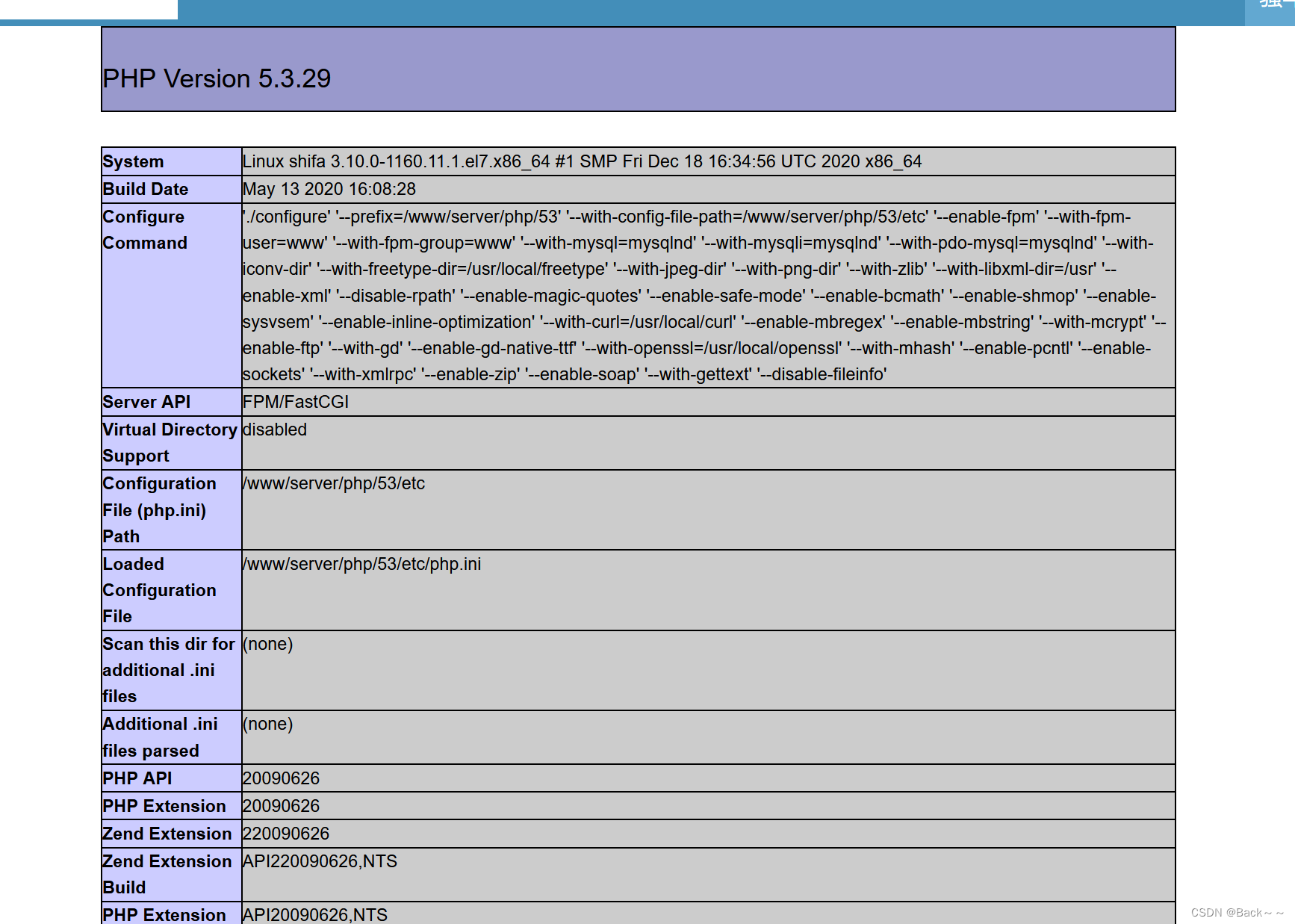Select the PHP API label

[137, 778]
